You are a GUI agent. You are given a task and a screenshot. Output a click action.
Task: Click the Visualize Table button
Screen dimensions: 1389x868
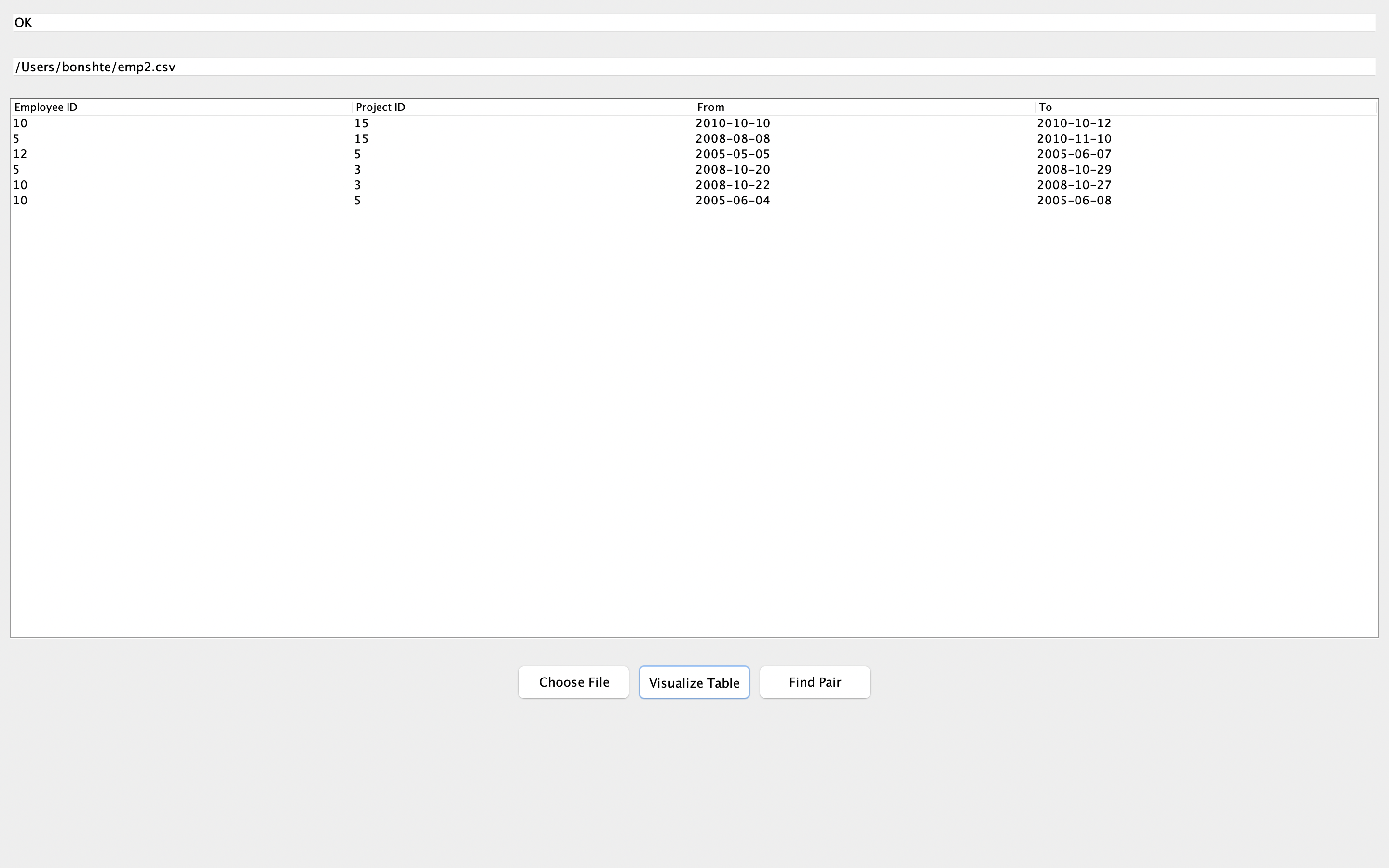click(x=694, y=682)
